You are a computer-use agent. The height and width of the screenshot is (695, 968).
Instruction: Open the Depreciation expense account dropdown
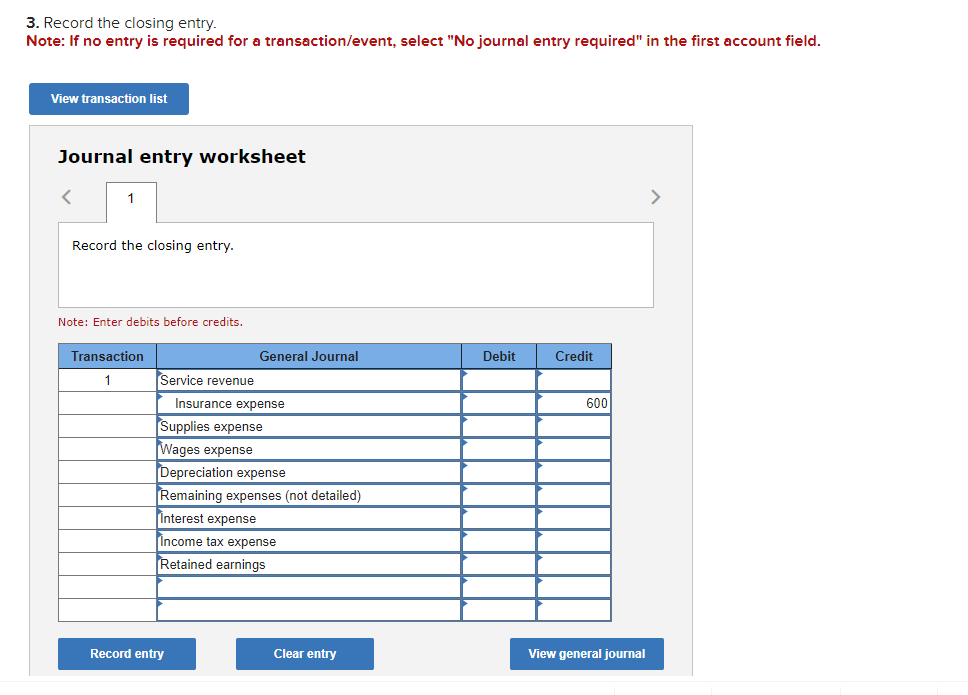[x=305, y=472]
